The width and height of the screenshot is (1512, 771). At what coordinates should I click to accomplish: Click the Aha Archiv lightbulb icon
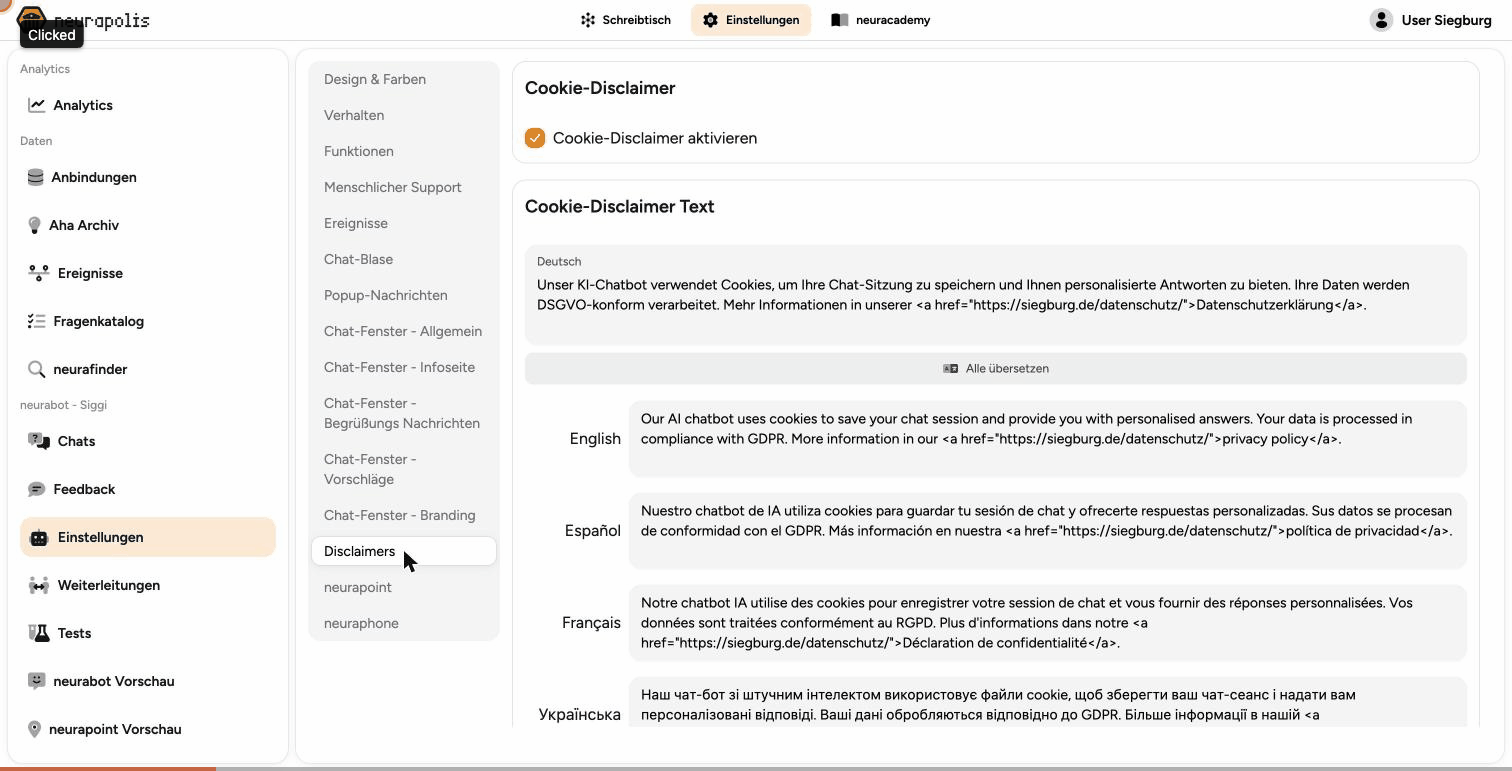pyautogui.click(x=34, y=225)
